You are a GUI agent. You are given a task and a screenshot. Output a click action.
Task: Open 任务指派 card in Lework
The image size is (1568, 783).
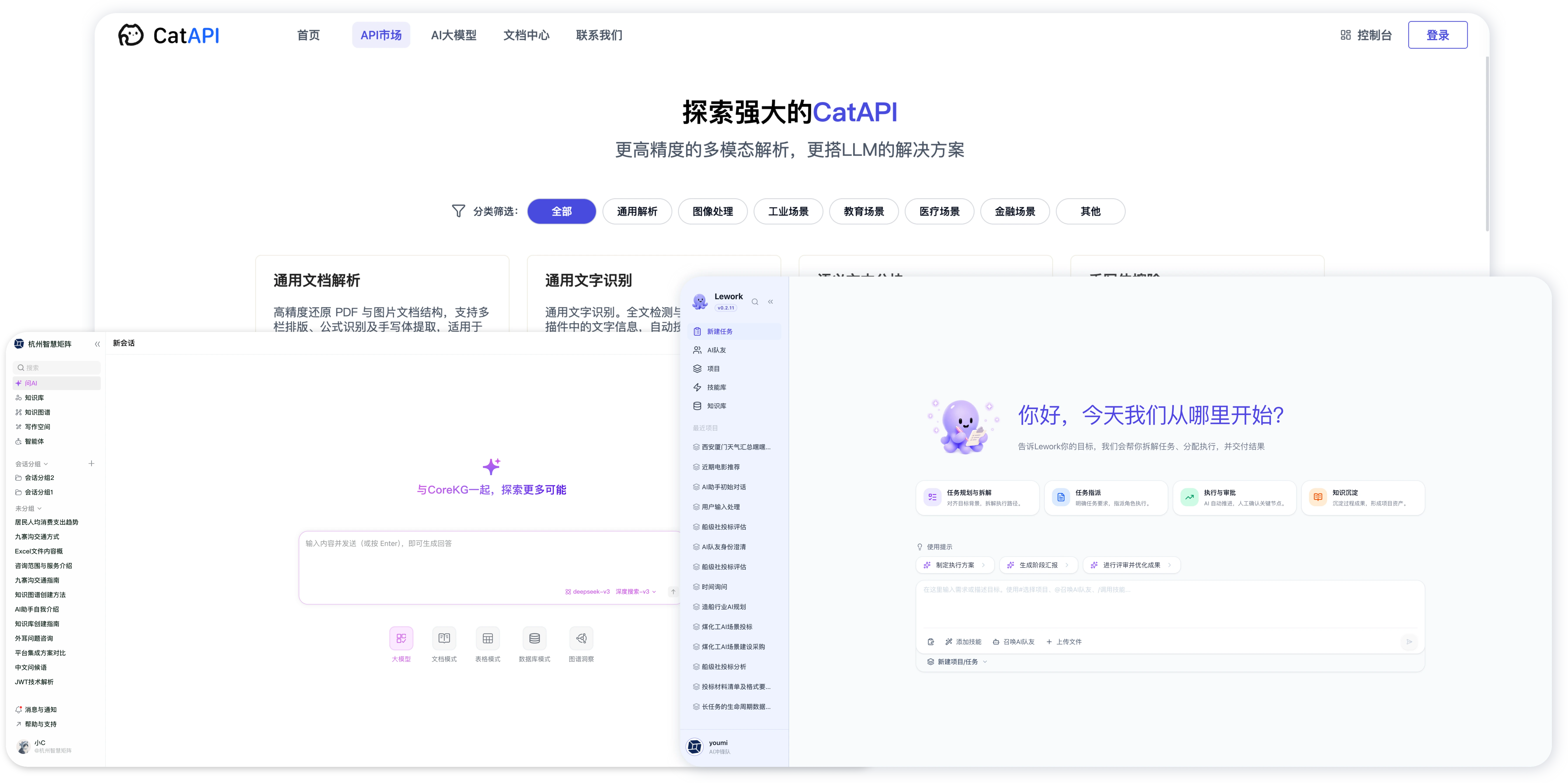[x=1106, y=498]
